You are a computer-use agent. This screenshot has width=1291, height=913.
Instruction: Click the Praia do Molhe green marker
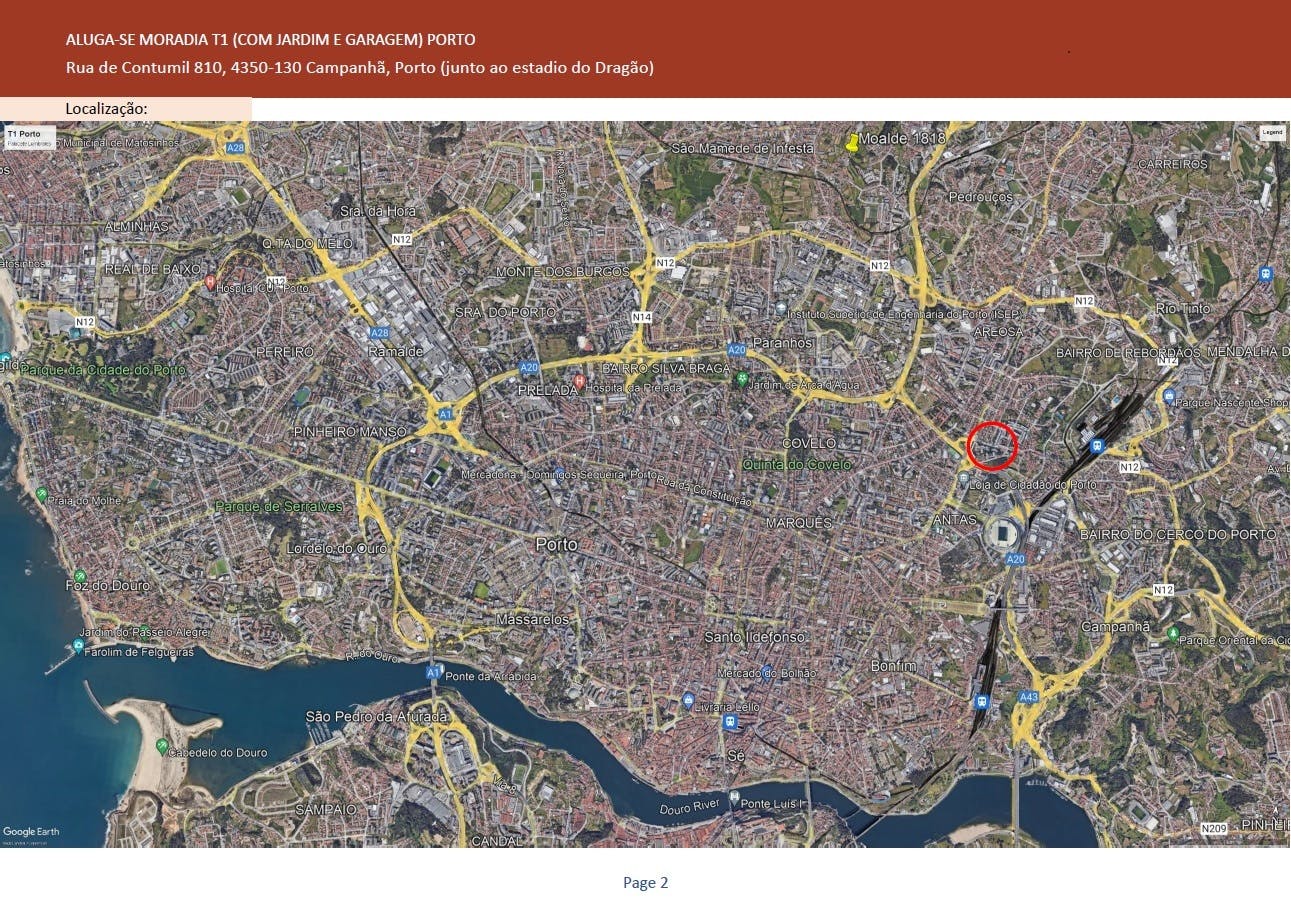[40, 494]
